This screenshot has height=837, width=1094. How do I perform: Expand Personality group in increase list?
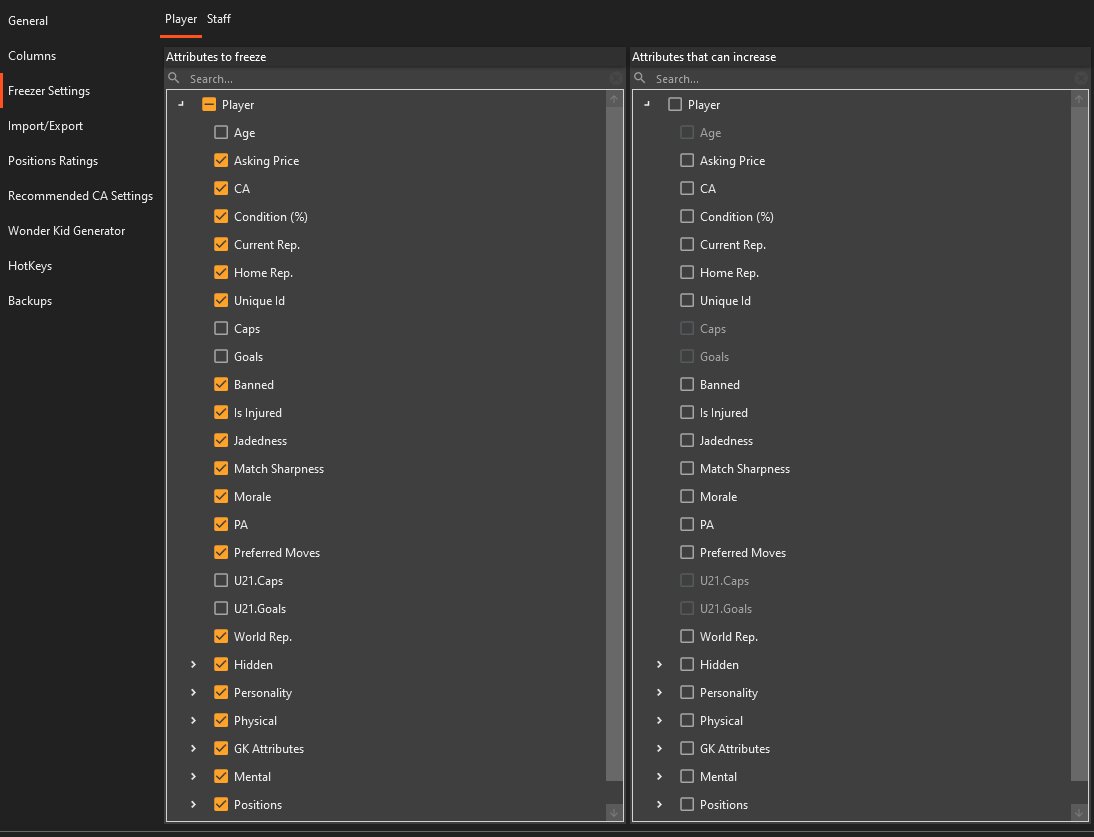[x=659, y=692]
